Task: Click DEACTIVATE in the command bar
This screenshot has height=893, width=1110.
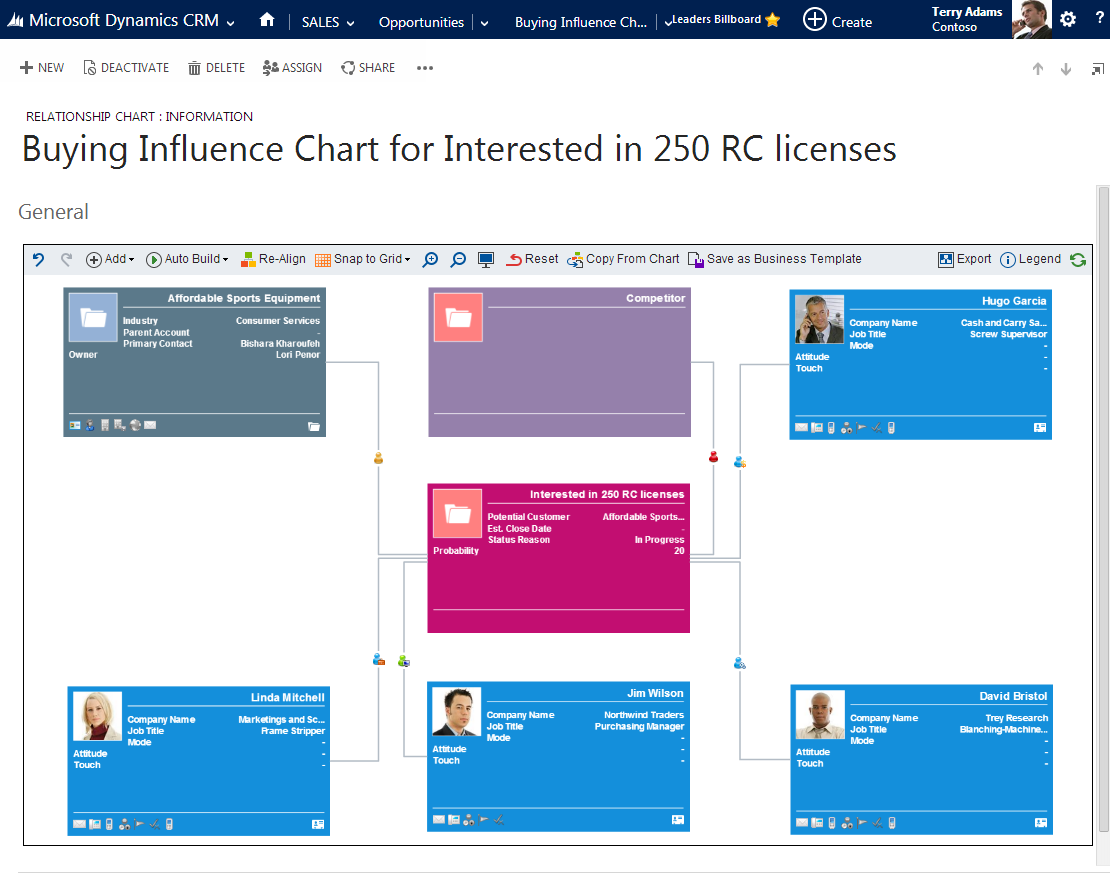Action: [126, 68]
